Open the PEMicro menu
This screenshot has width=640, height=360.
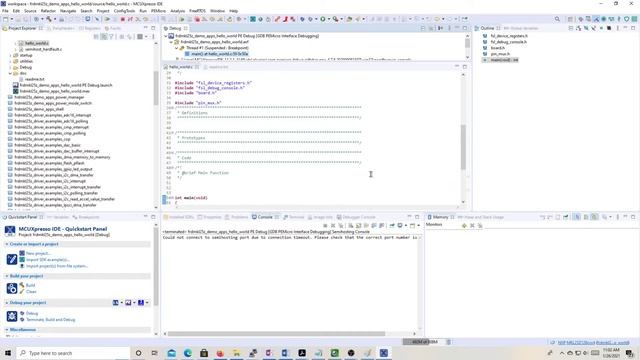tap(158, 11)
